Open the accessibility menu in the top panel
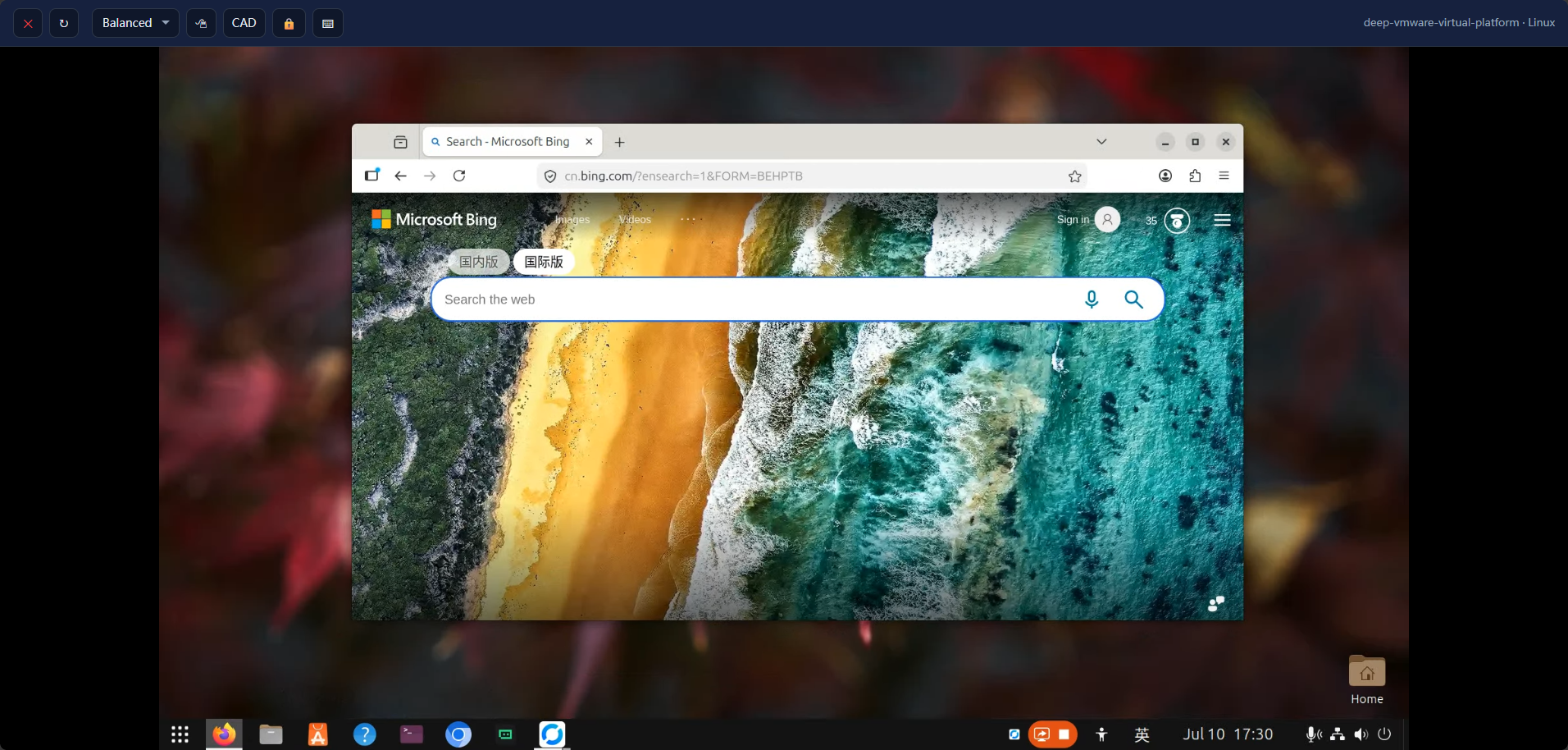1568x750 pixels. (x=1101, y=734)
